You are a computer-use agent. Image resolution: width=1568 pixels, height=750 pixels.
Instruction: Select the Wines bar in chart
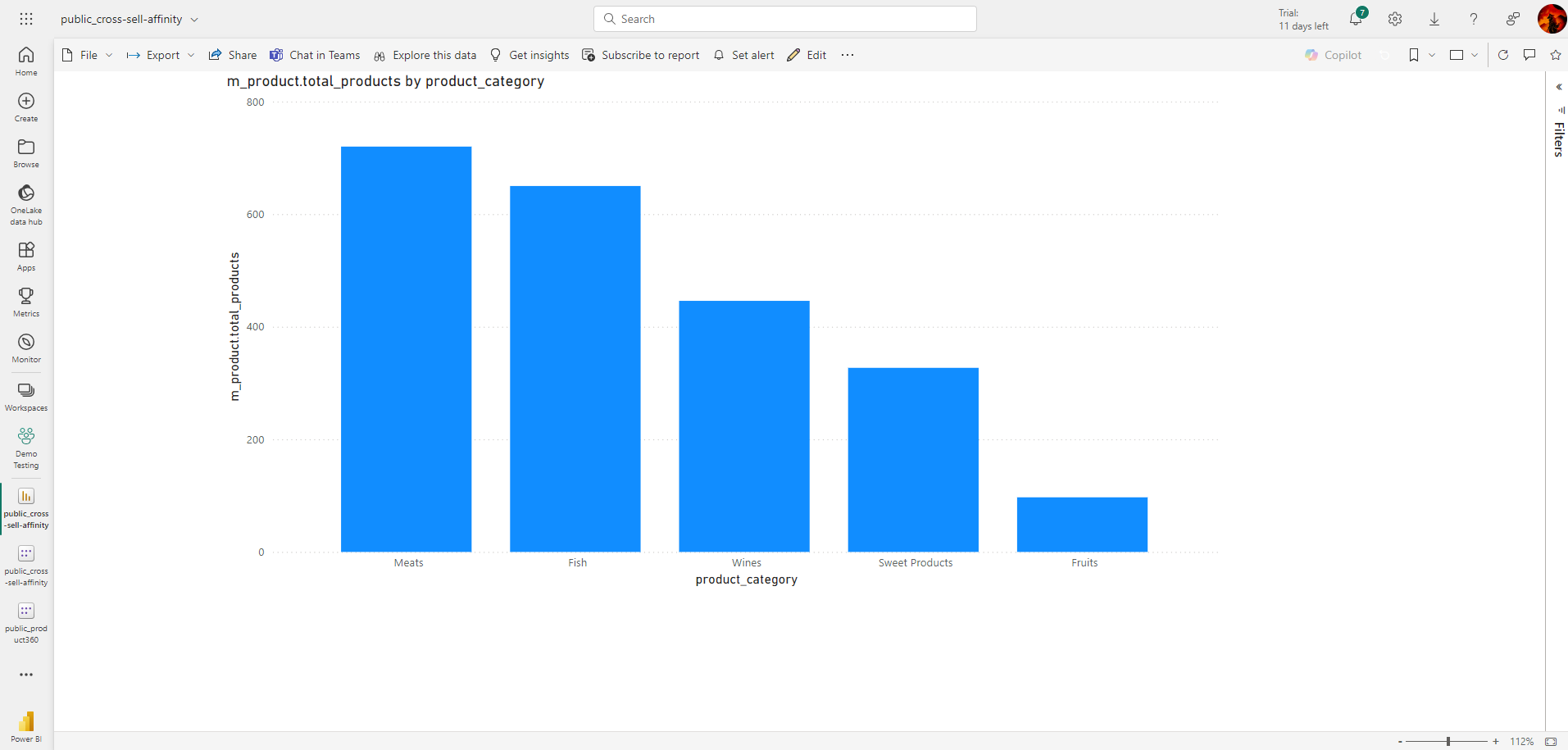744,426
